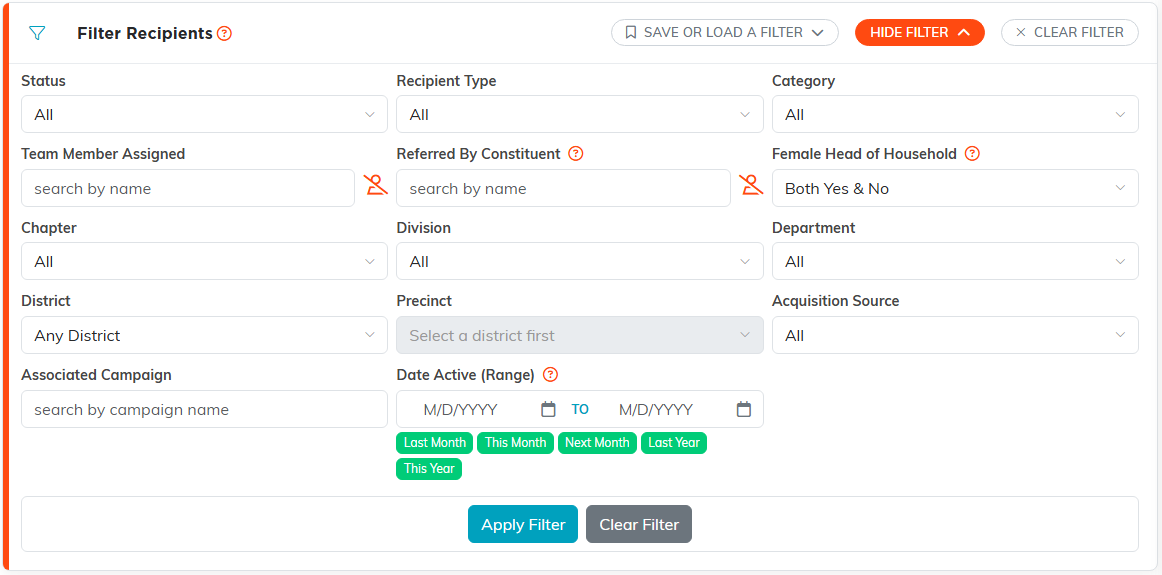The width and height of the screenshot is (1162, 575).
Task: Open calendar picker for start date
Action: pos(548,409)
